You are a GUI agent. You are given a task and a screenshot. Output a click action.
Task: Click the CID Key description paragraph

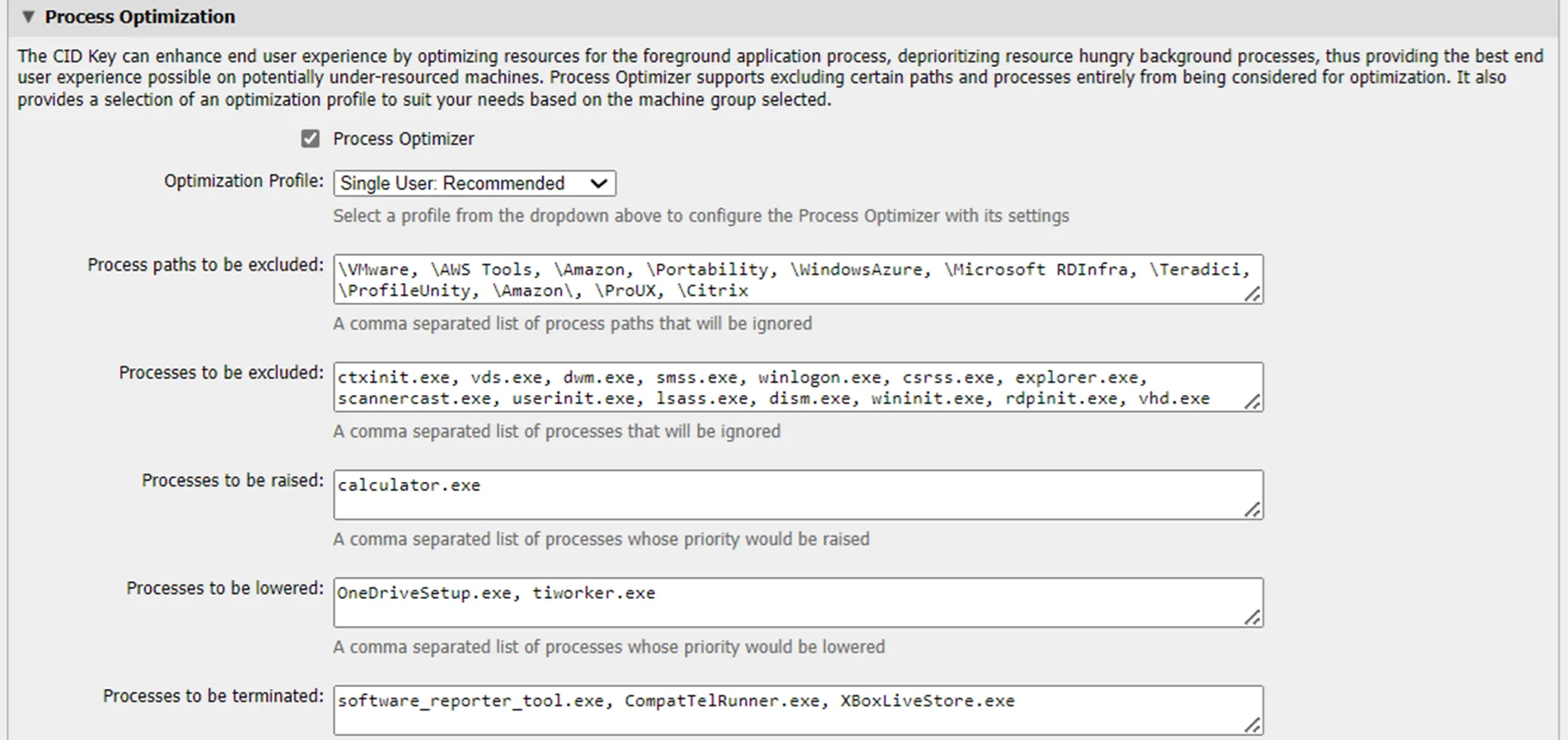tap(781, 78)
